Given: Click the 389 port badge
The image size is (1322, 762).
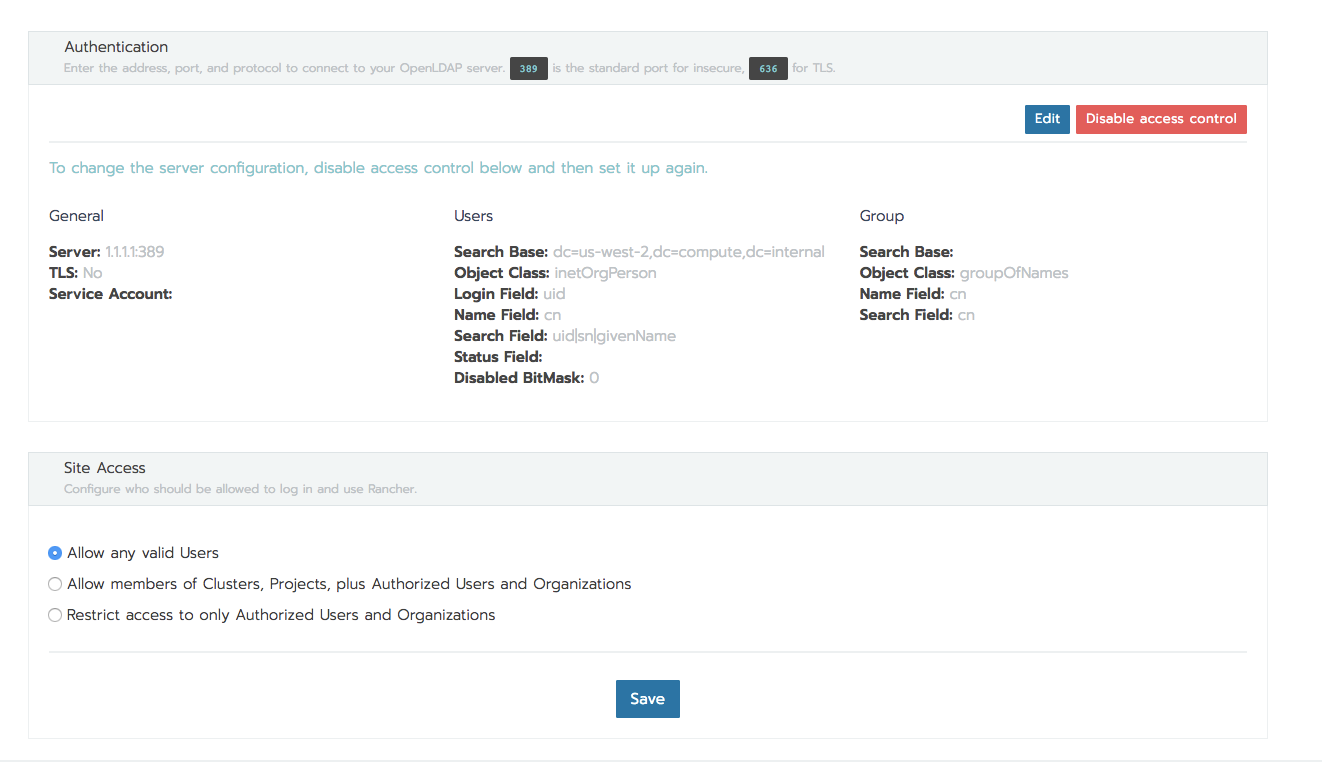Looking at the screenshot, I should (529, 69).
